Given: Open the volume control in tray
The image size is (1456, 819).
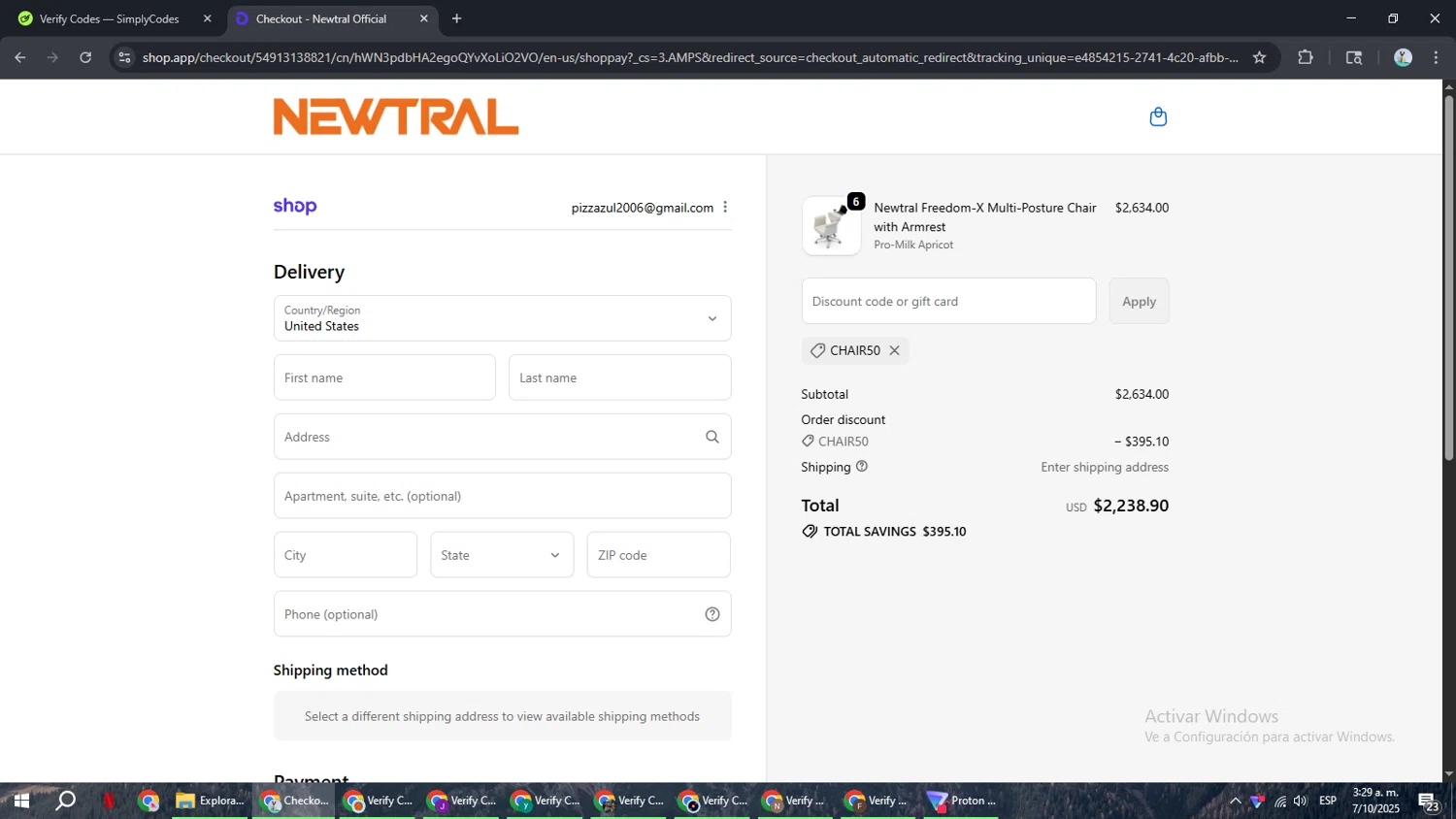Looking at the screenshot, I should 1300,801.
